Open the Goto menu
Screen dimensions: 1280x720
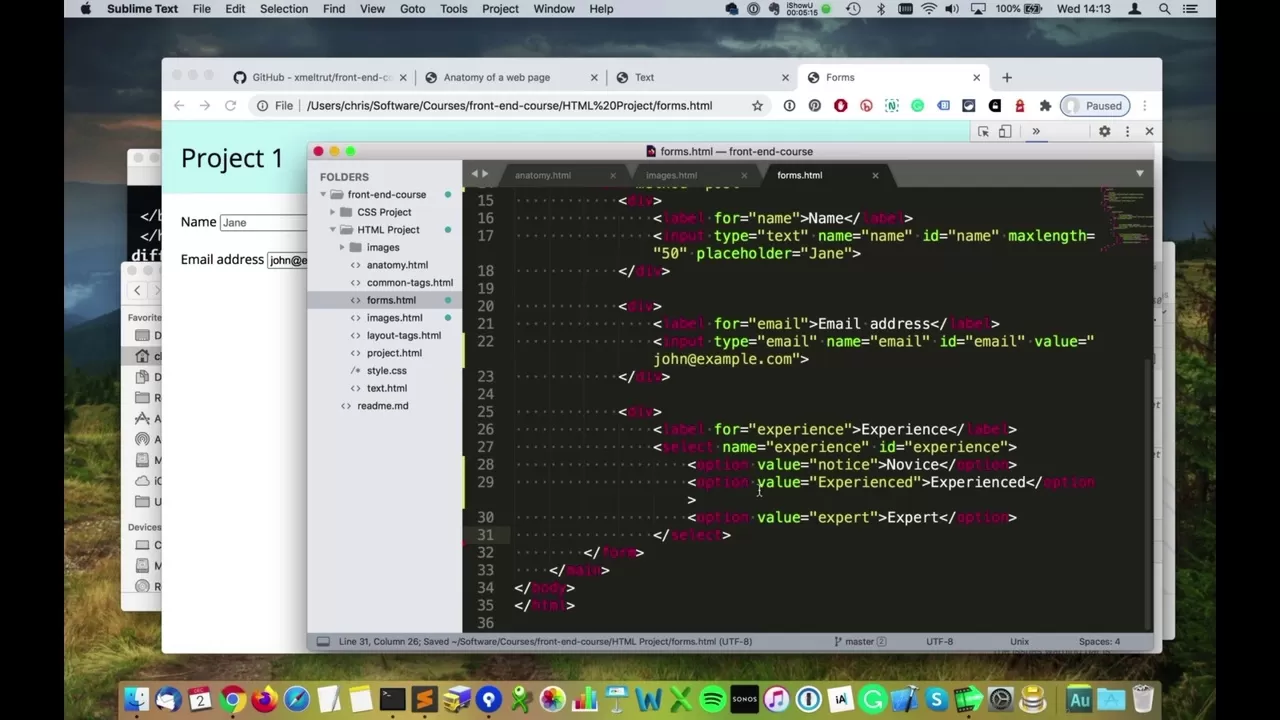point(412,9)
